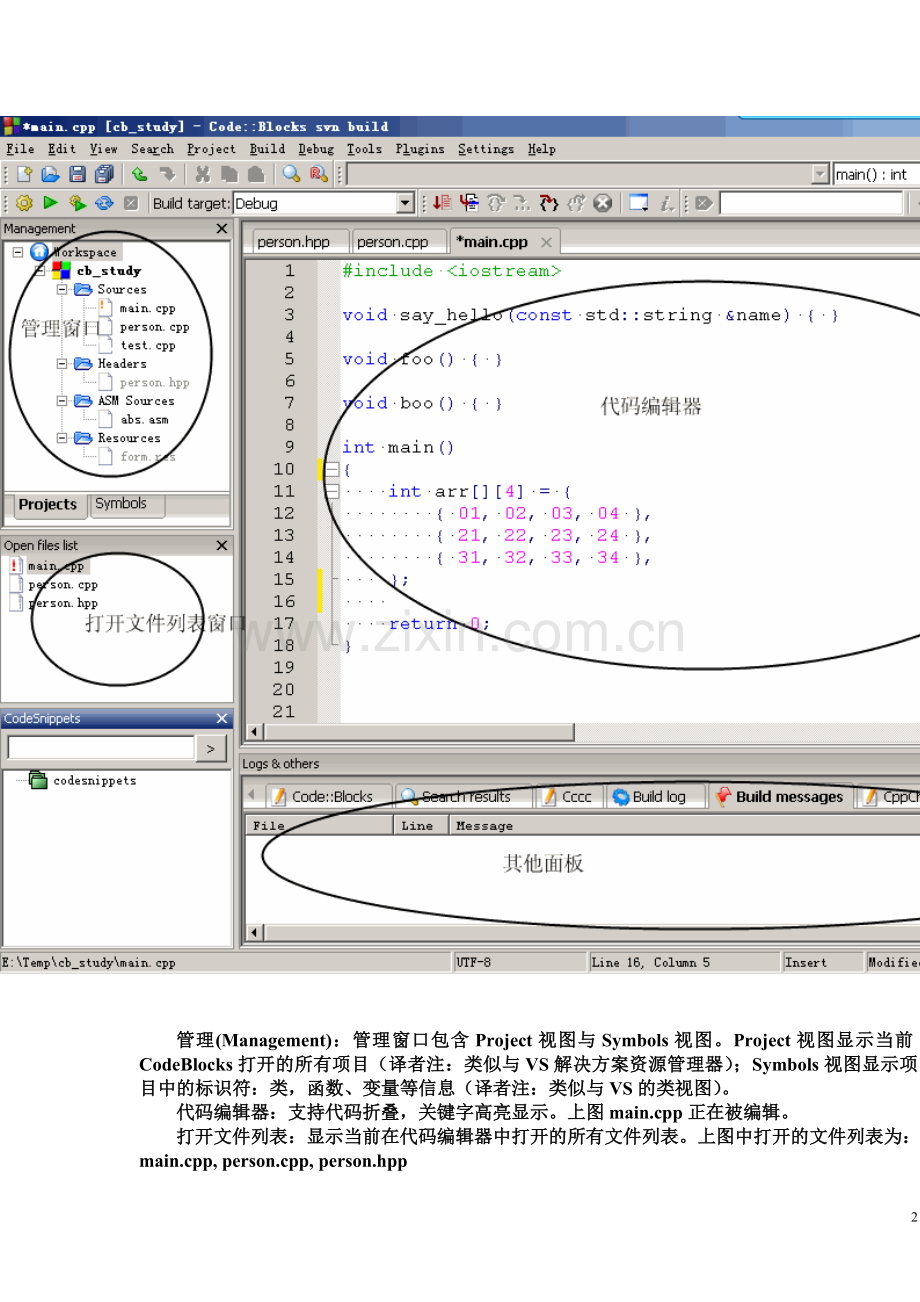
Task: Click the Open file folder icon
Action: (50, 174)
